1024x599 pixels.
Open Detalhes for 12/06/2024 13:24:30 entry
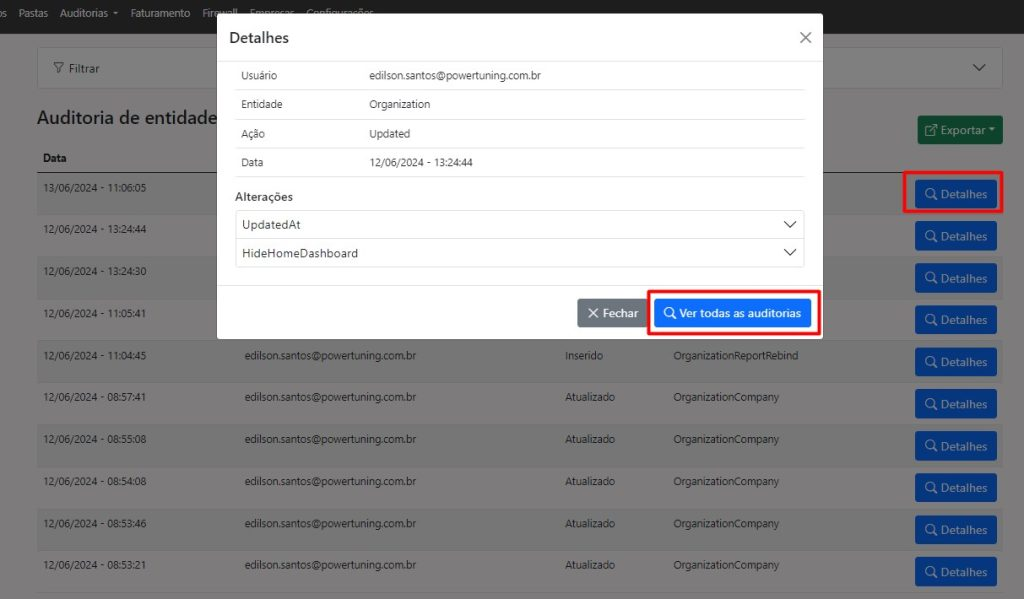(x=955, y=279)
